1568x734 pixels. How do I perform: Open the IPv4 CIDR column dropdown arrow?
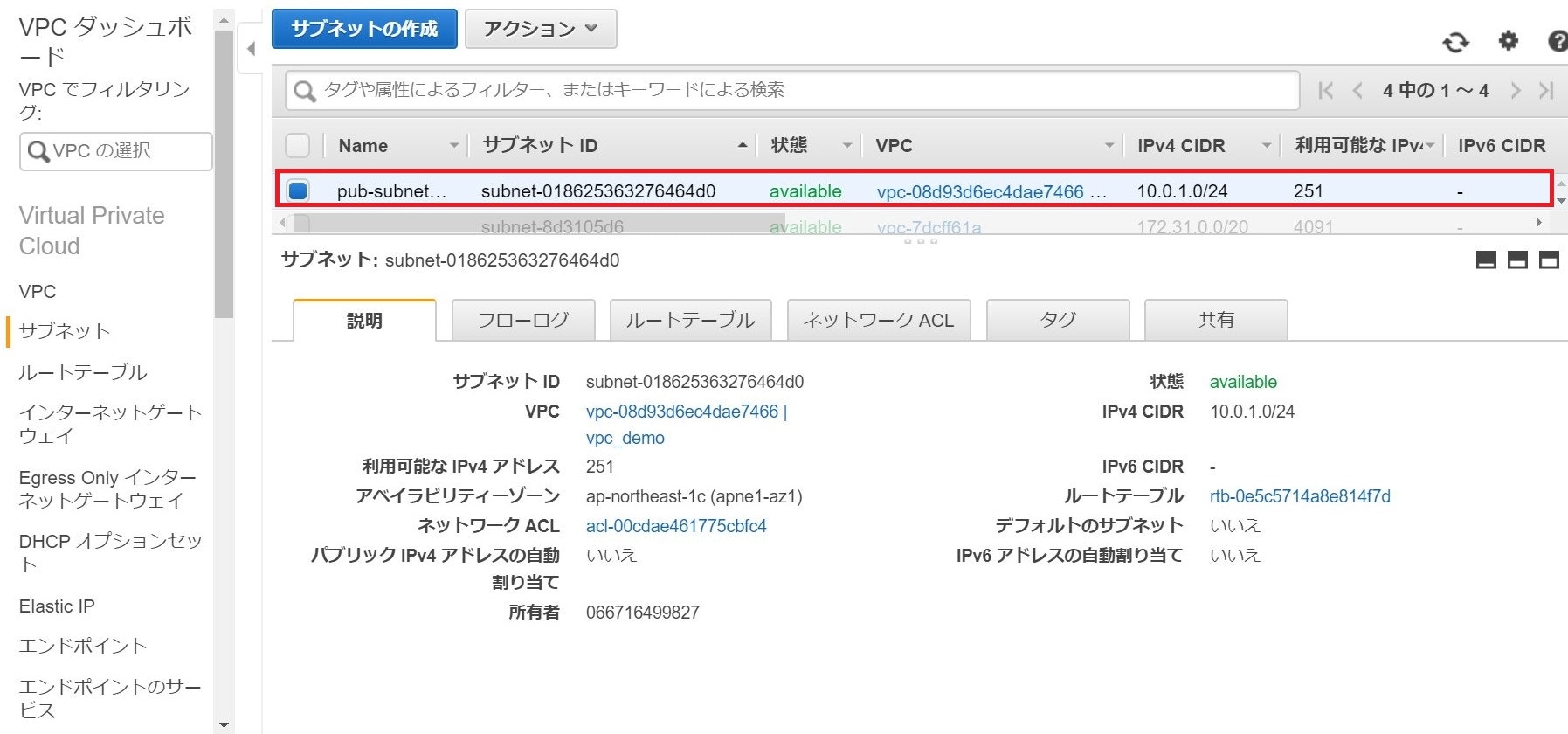coord(1266,145)
